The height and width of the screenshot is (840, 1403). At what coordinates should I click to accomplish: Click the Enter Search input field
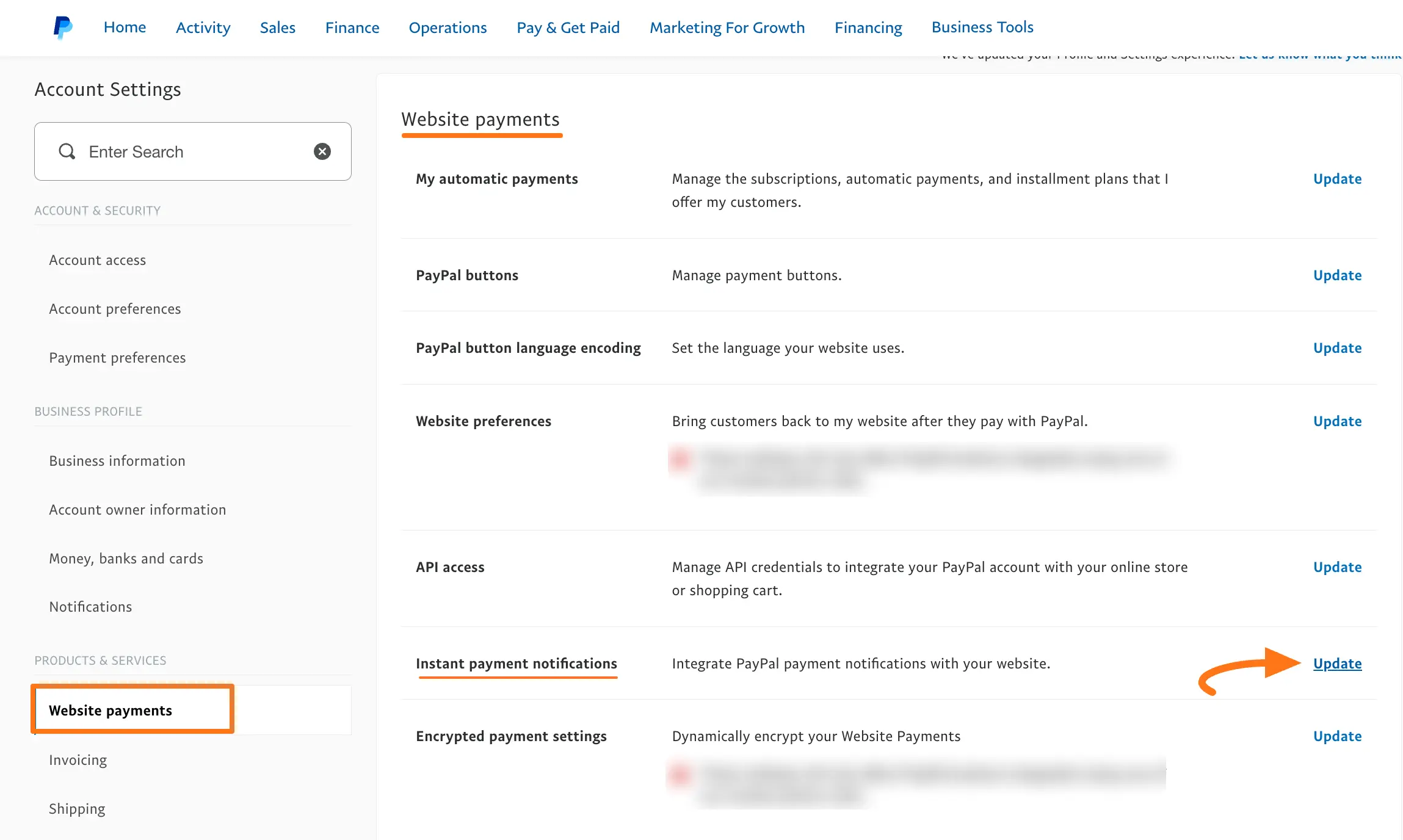[x=183, y=151]
